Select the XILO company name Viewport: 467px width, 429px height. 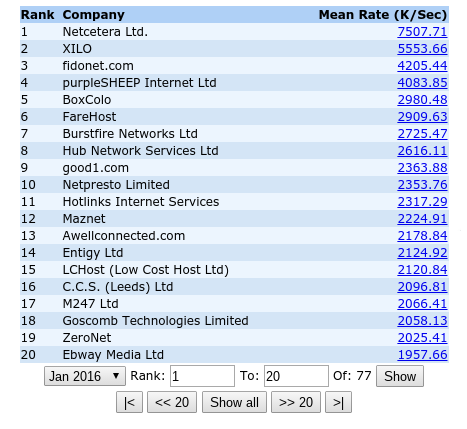(77, 49)
